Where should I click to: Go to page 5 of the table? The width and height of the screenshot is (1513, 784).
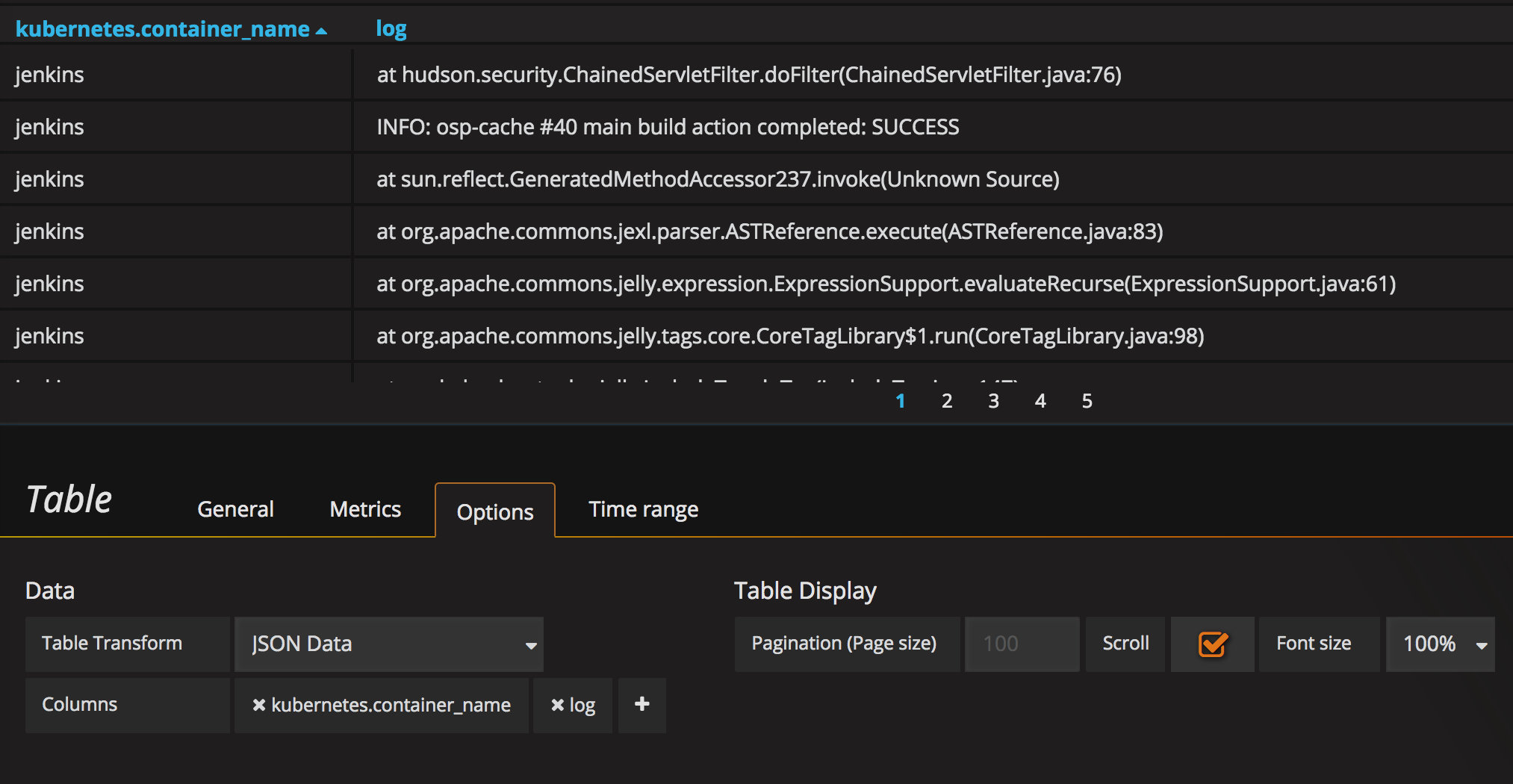coord(1087,401)
